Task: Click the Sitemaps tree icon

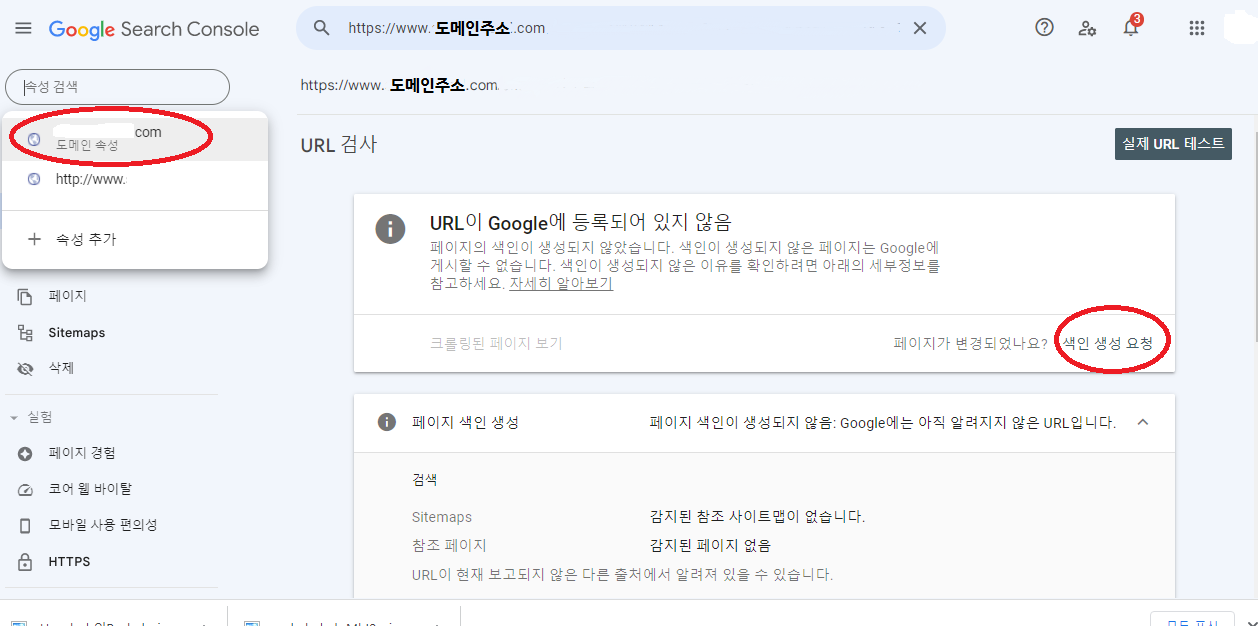Action: pos(26,333)
